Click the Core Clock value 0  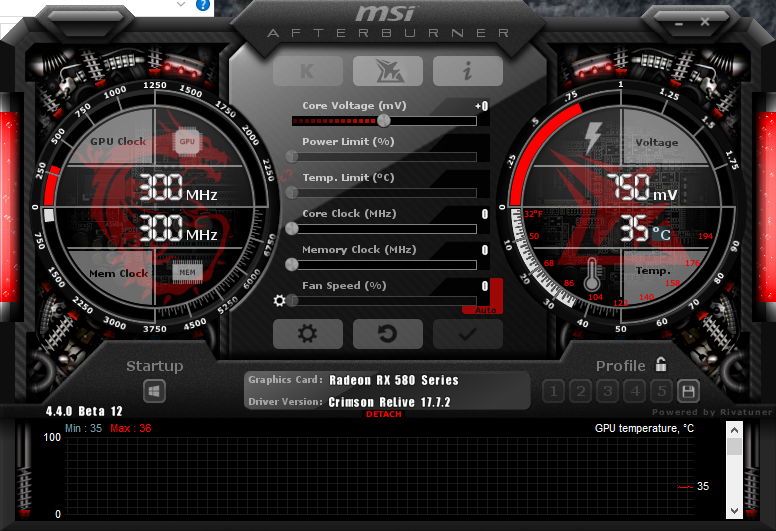point(485,214)
